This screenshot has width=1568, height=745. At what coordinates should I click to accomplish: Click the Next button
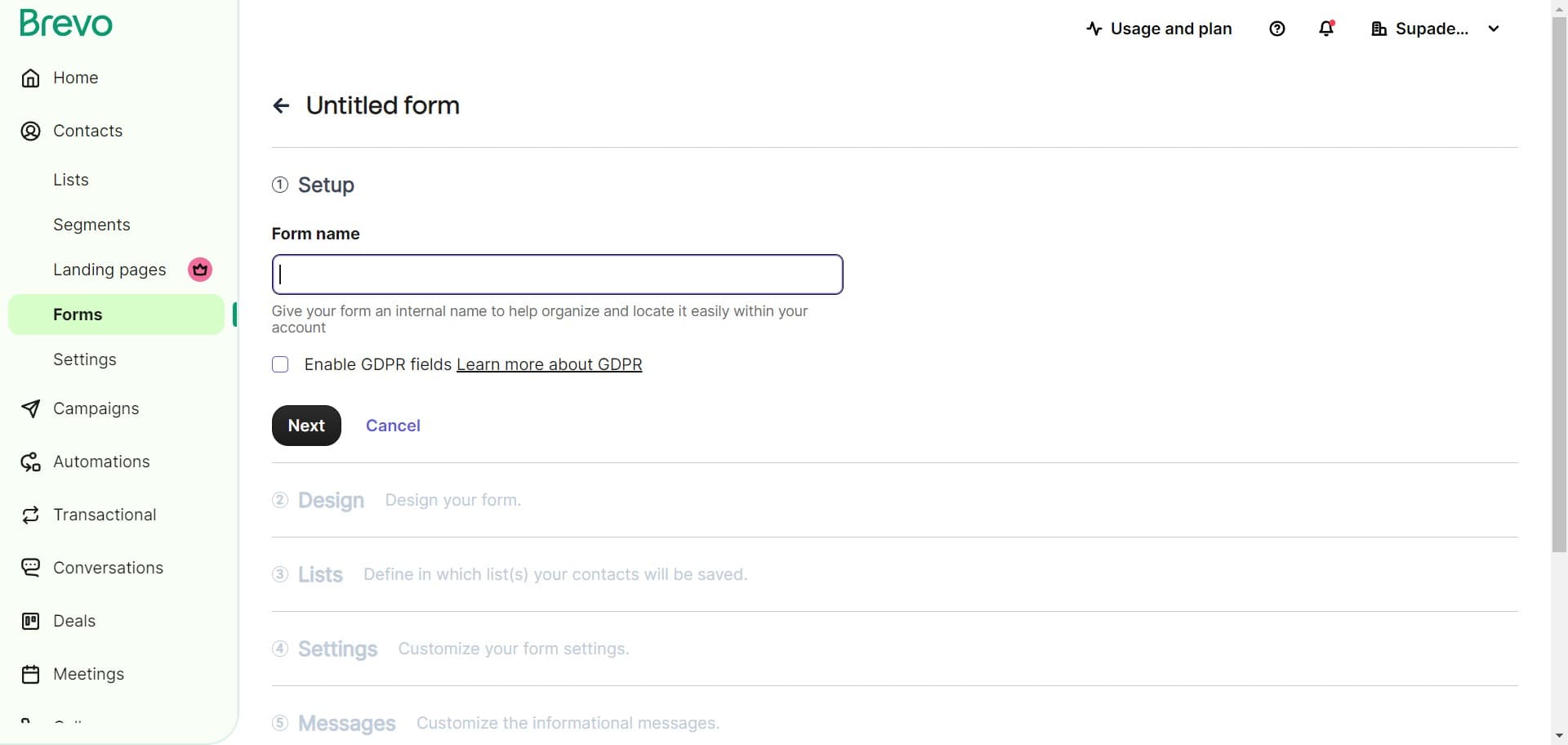[305, 425]
